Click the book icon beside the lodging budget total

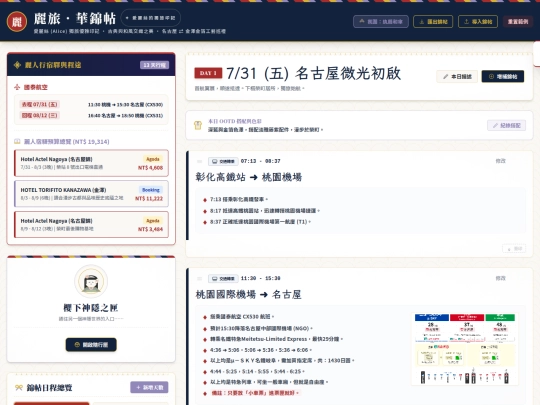pos(17,142)
